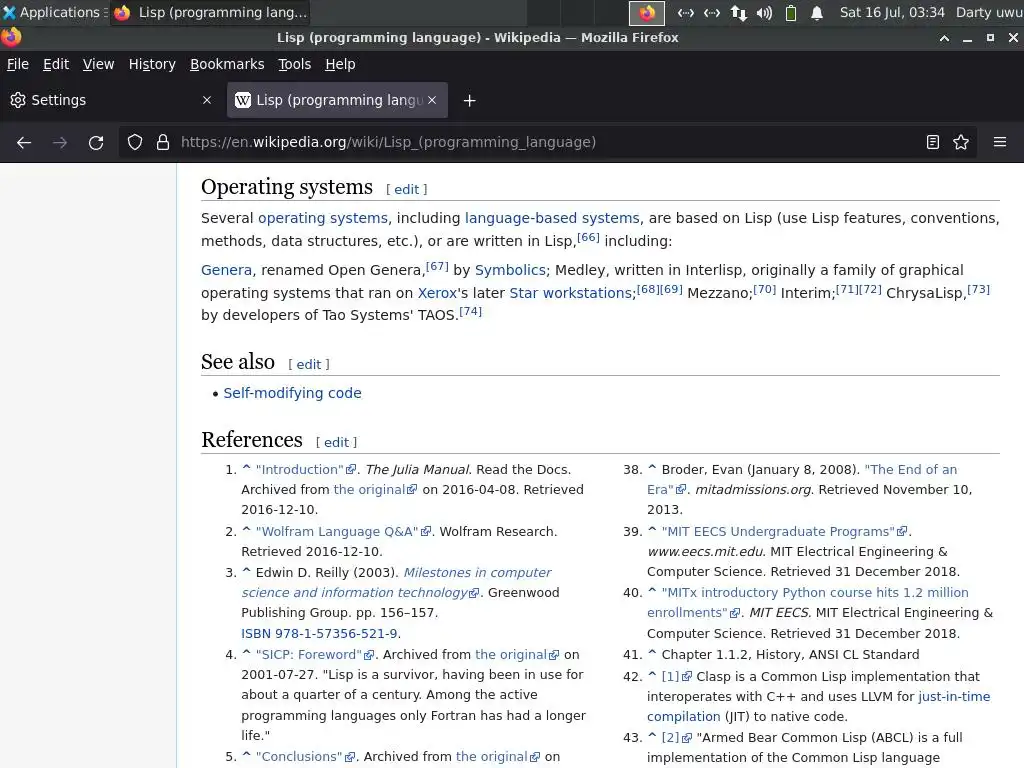Close the Settings tab
1024x768 pixels.
click(207, 100)
